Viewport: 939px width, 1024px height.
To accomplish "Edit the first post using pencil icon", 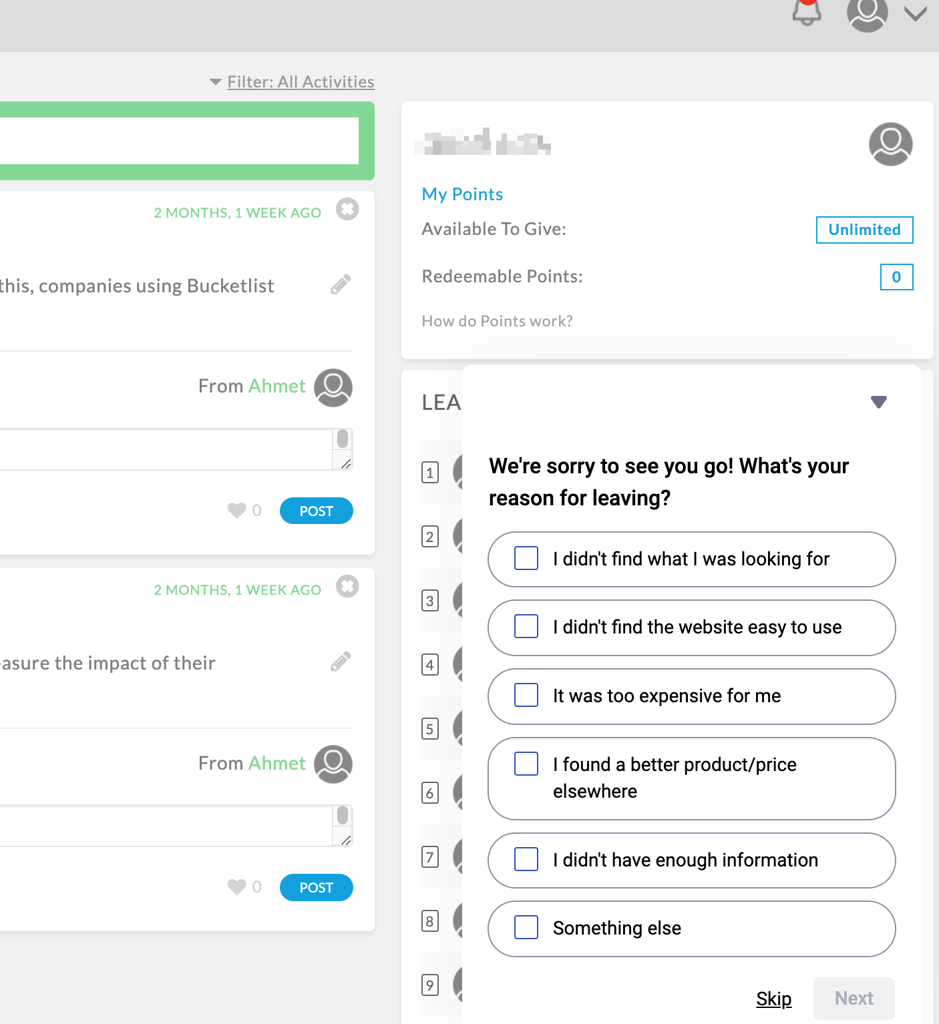I will (x=341, y=285).
